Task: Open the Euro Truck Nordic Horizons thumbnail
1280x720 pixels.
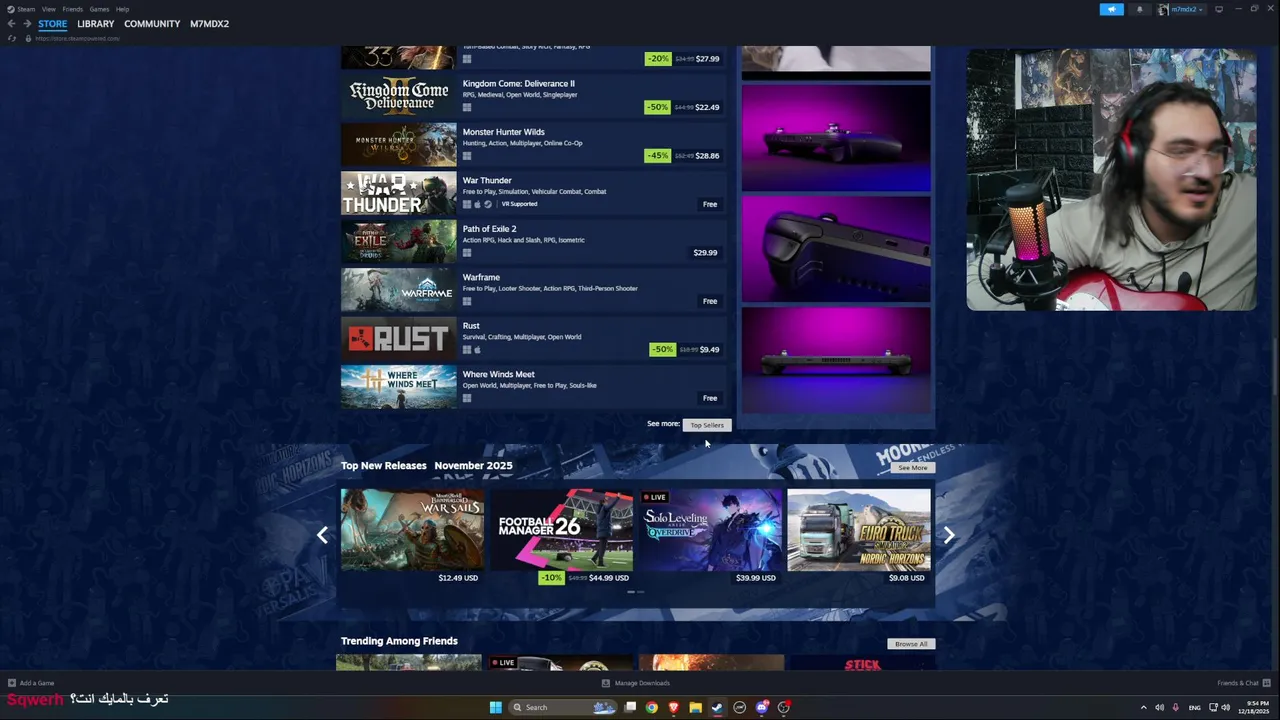Action: 859,530
